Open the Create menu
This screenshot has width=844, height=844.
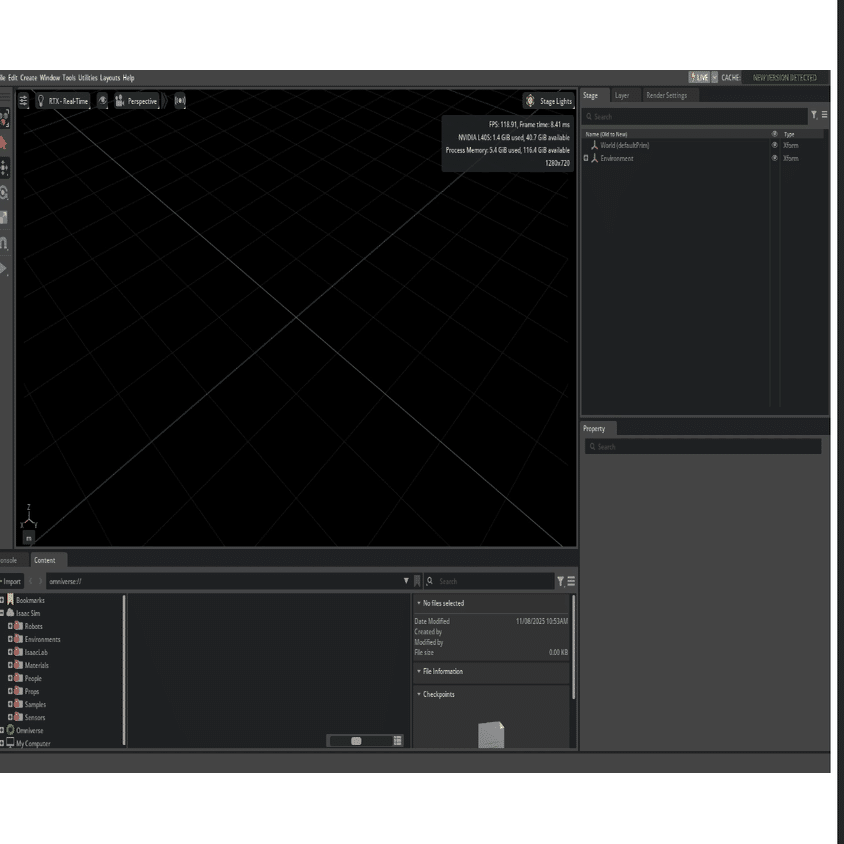coord(29,78)
